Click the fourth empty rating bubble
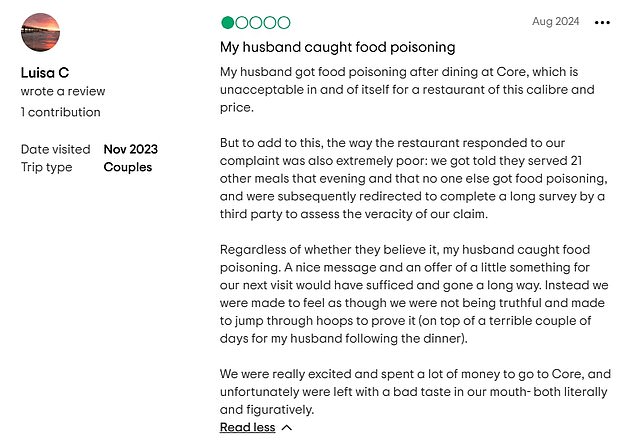 click(x=270, y=23)
